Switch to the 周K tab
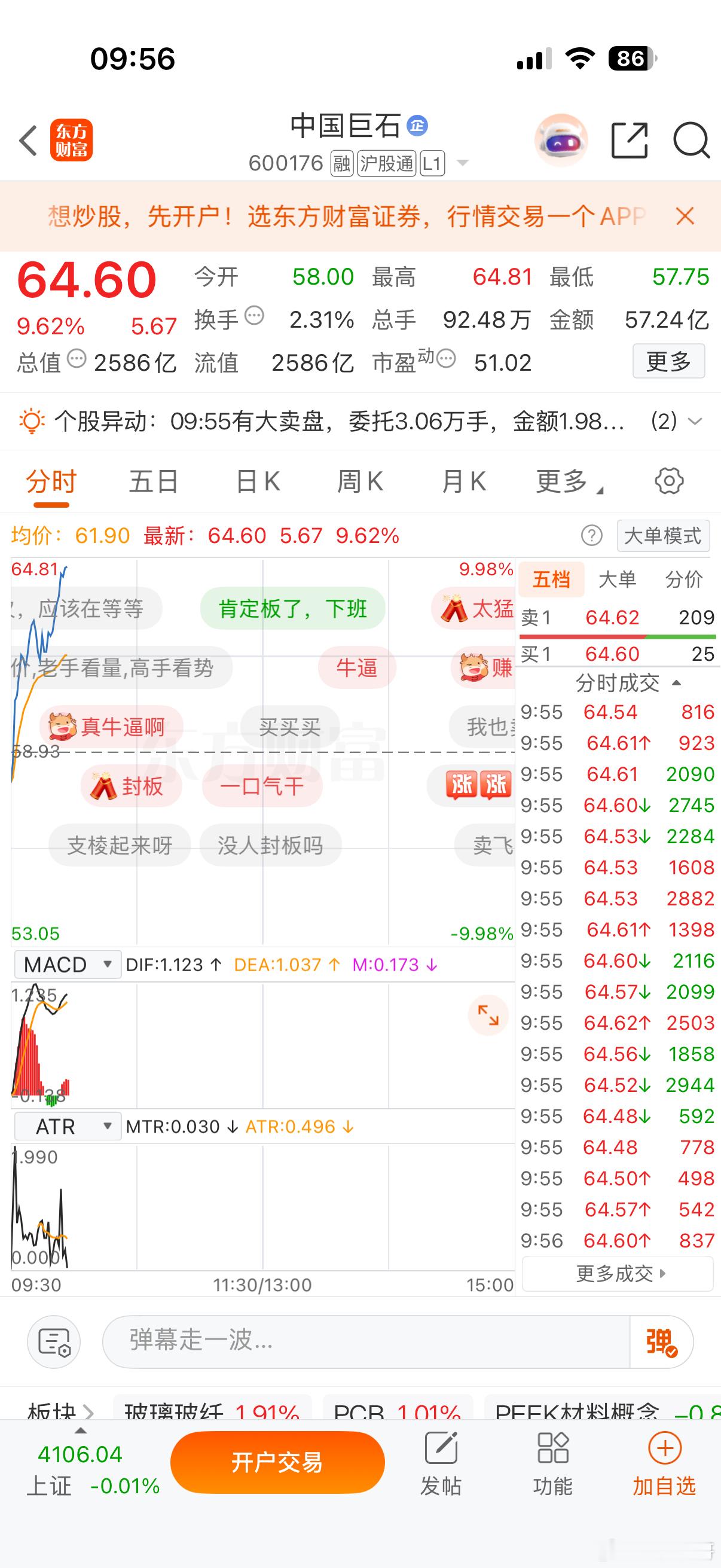The height and width of the screenshot is (1568, 721). tap(360, 481)
